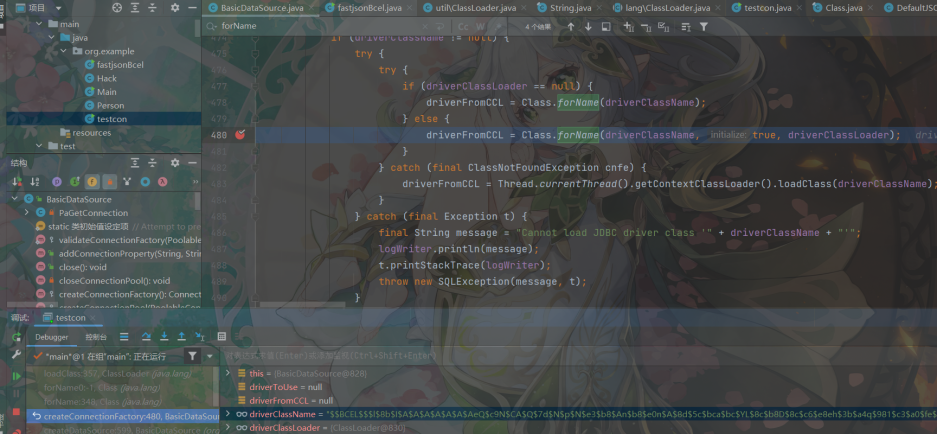Click Step Out in debugger toolbar
The image size is (937, 434).
(182, 337)
